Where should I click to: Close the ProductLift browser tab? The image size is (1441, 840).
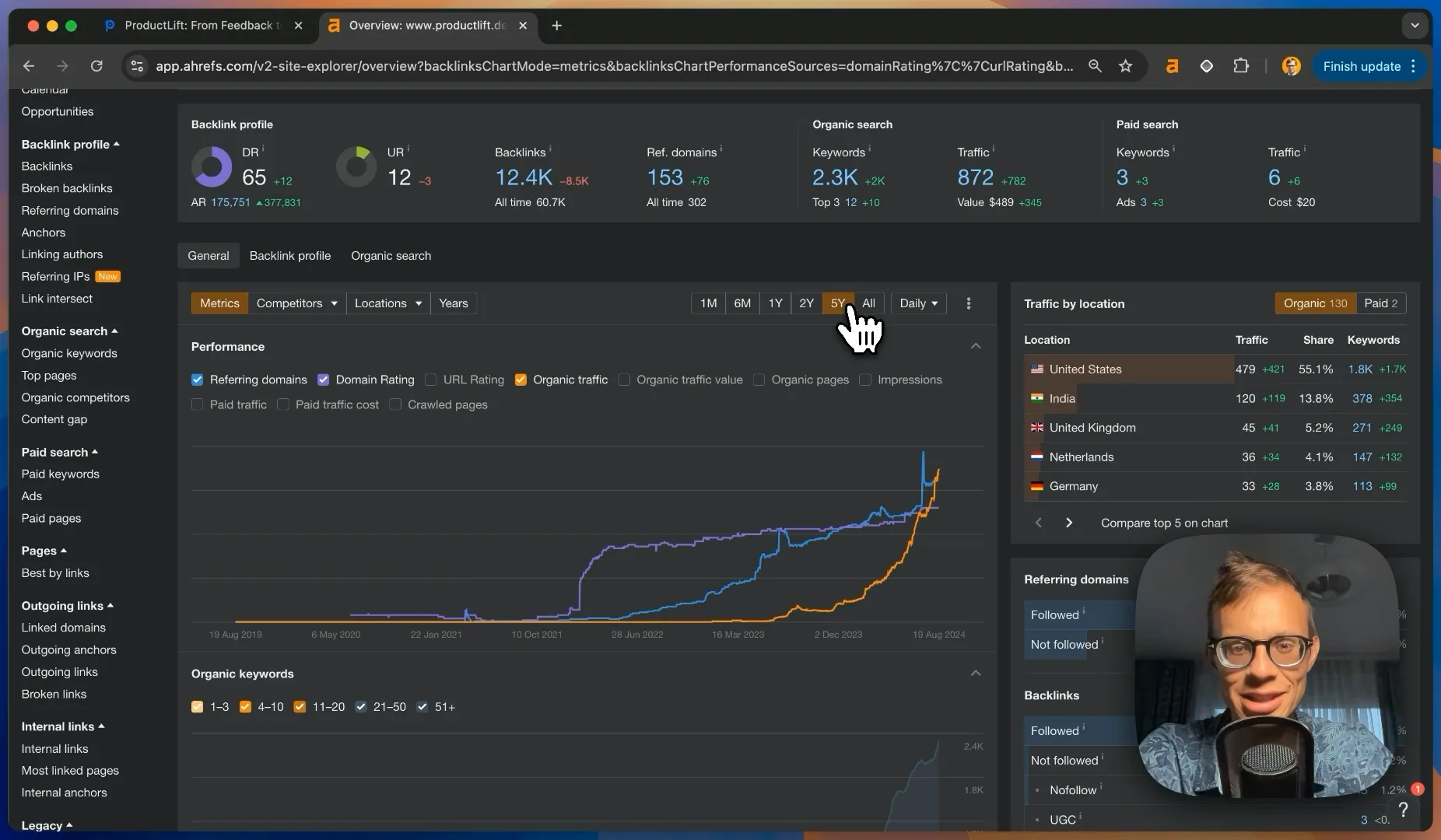point(298,26)
